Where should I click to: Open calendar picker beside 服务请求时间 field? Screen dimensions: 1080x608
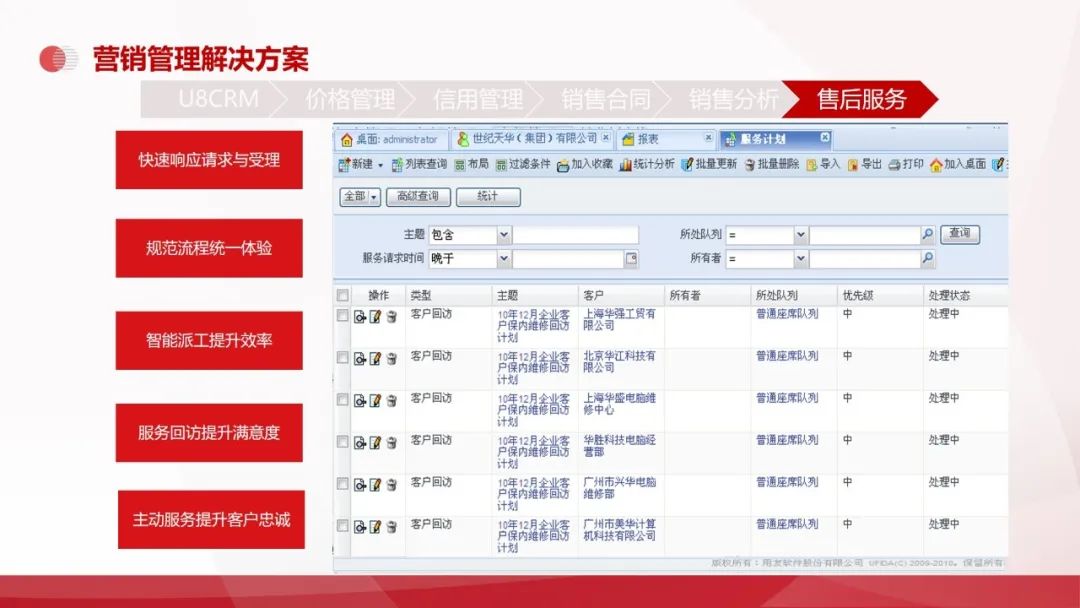point(631,259)
